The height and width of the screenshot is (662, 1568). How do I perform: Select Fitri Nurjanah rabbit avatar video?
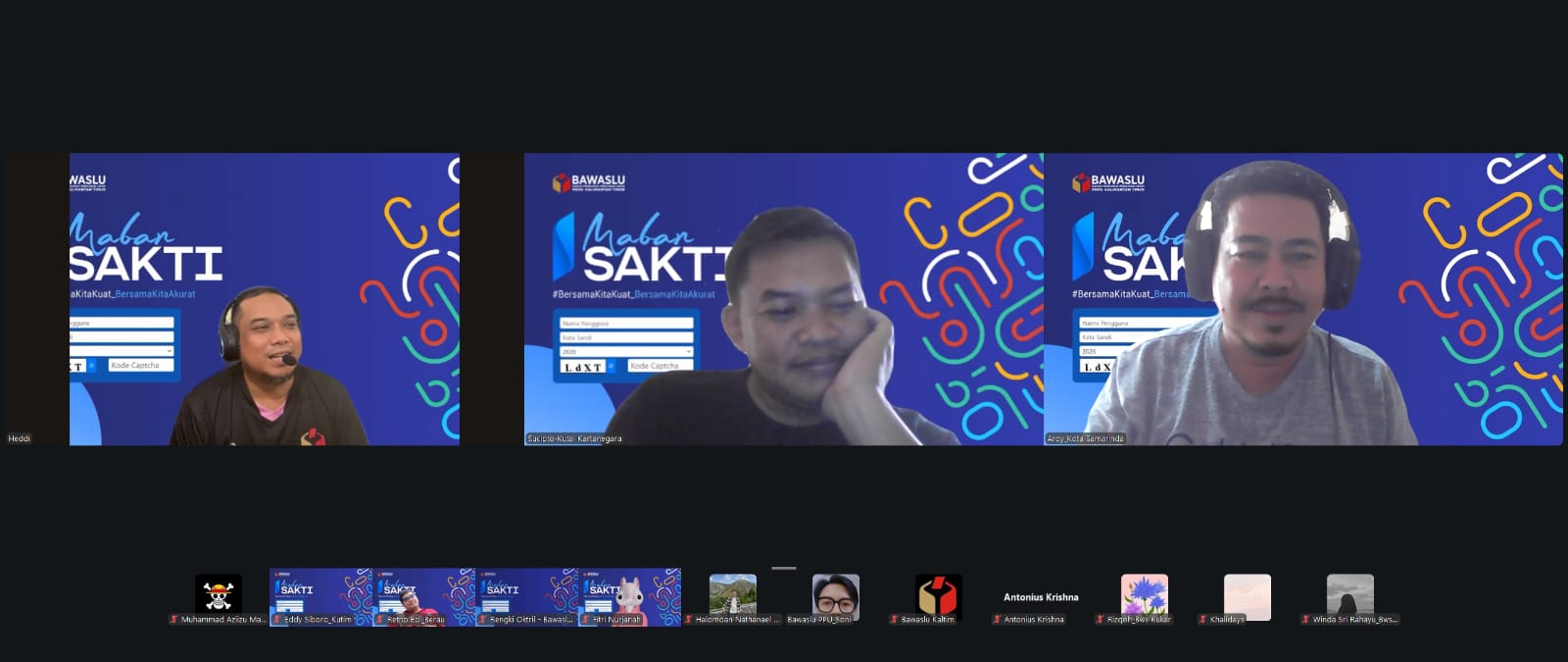tap(629, 597)
